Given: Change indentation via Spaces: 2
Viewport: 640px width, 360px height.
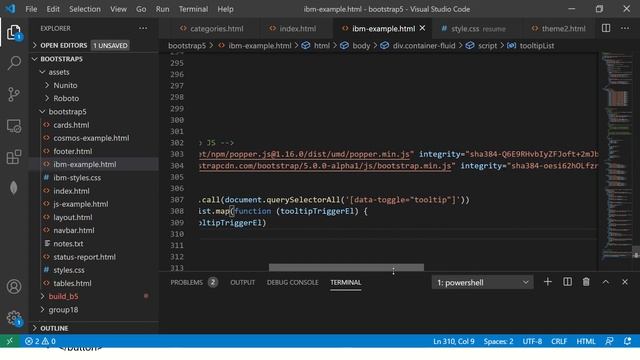Looking at the screenshot, I should [498, 341].
